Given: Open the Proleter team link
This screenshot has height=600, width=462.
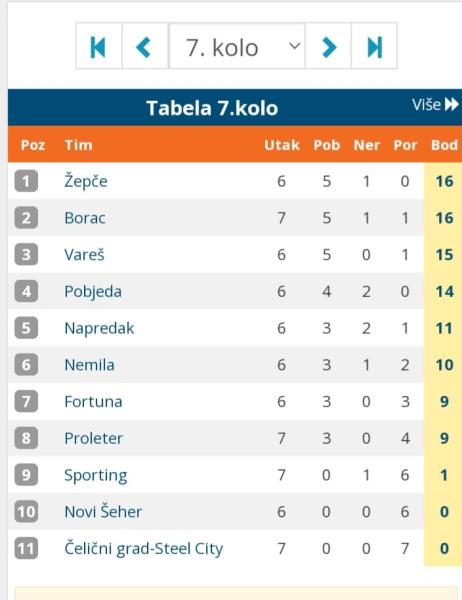Looking at the screenshot, I should click(x=94, y=439).
